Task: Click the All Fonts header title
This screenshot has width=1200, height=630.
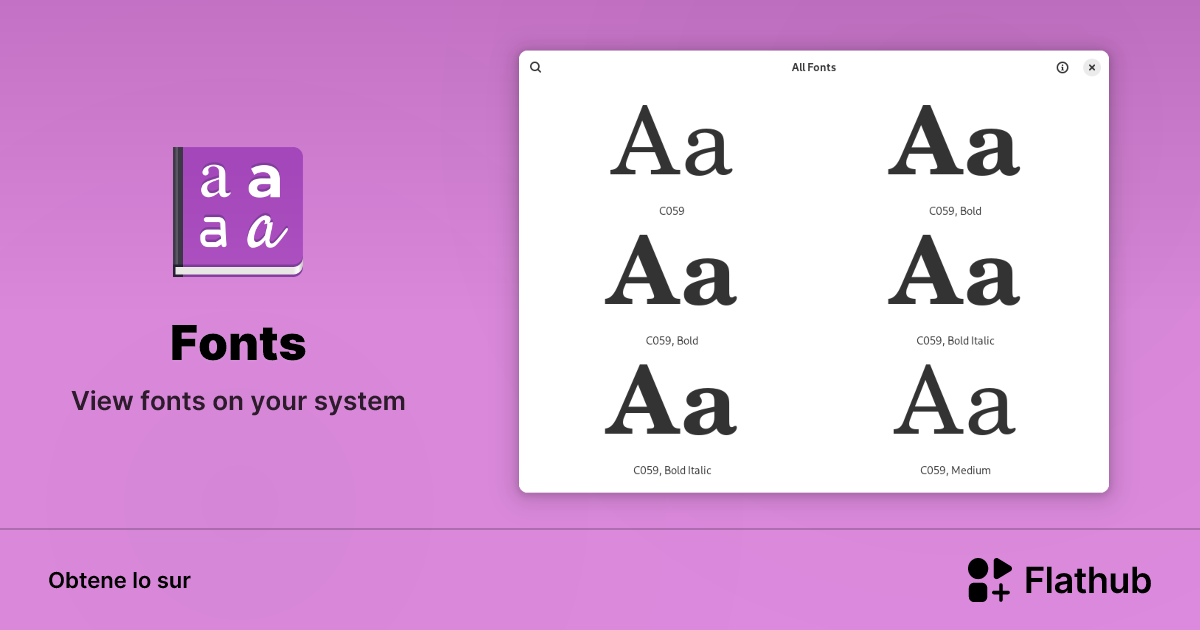Action: (x=813, y=67)
